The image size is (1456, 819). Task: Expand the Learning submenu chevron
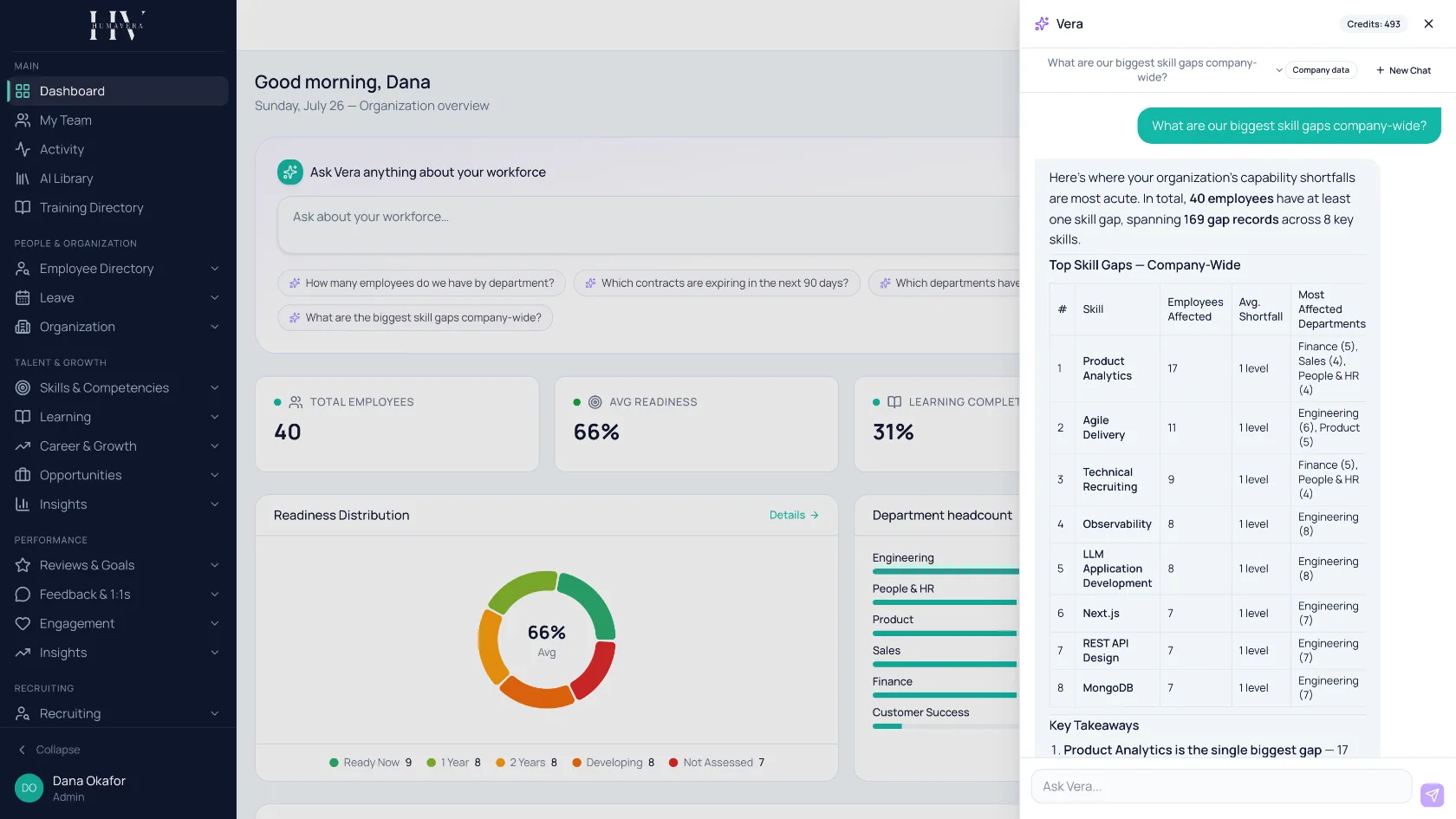pos(215,417)
